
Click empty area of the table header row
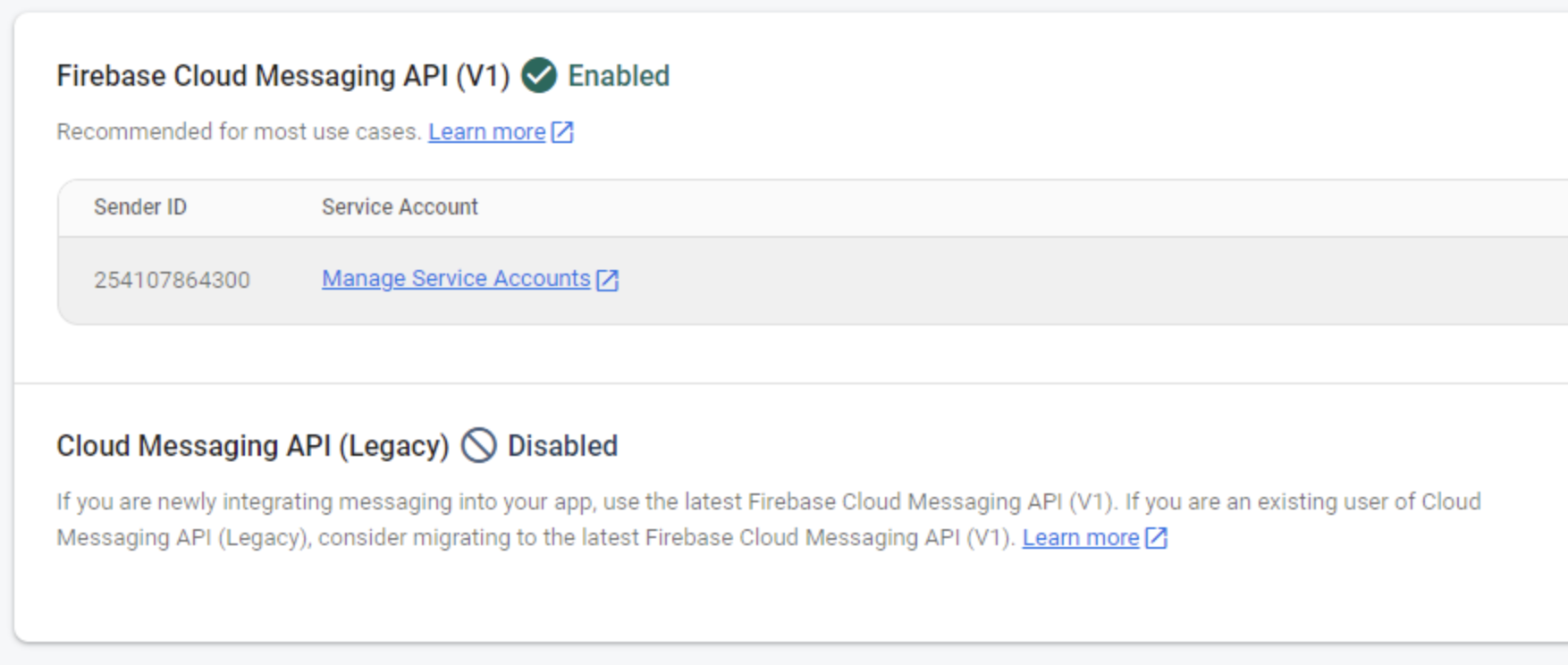click(x=983, y=207)
